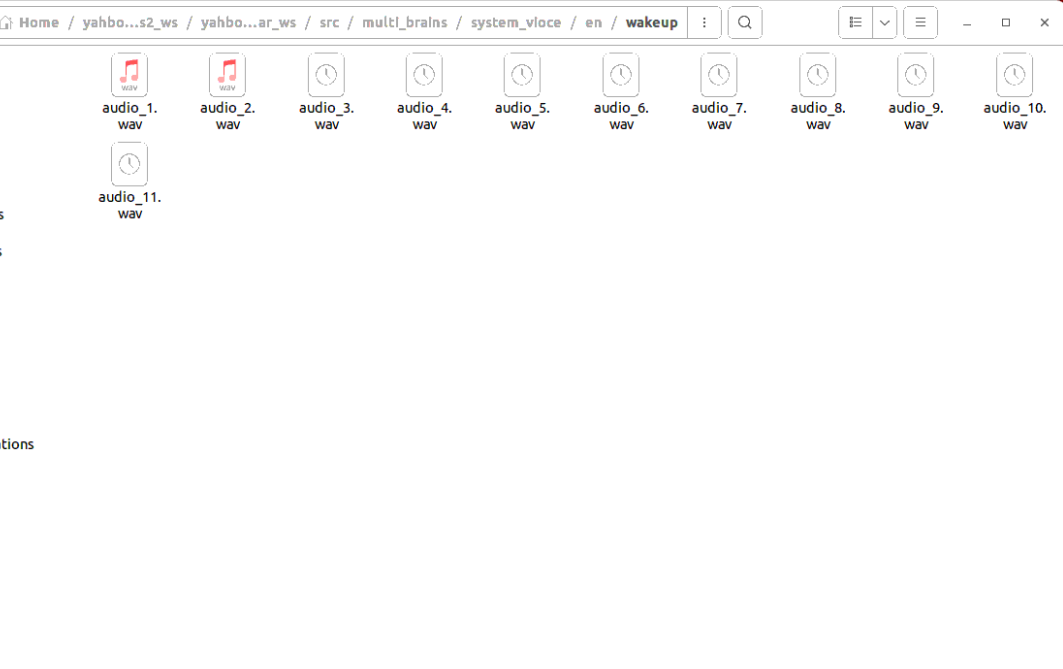Select the audio_8.wav file icon
The height and width of the screenshot is (669, 1063).
[818, 75]
